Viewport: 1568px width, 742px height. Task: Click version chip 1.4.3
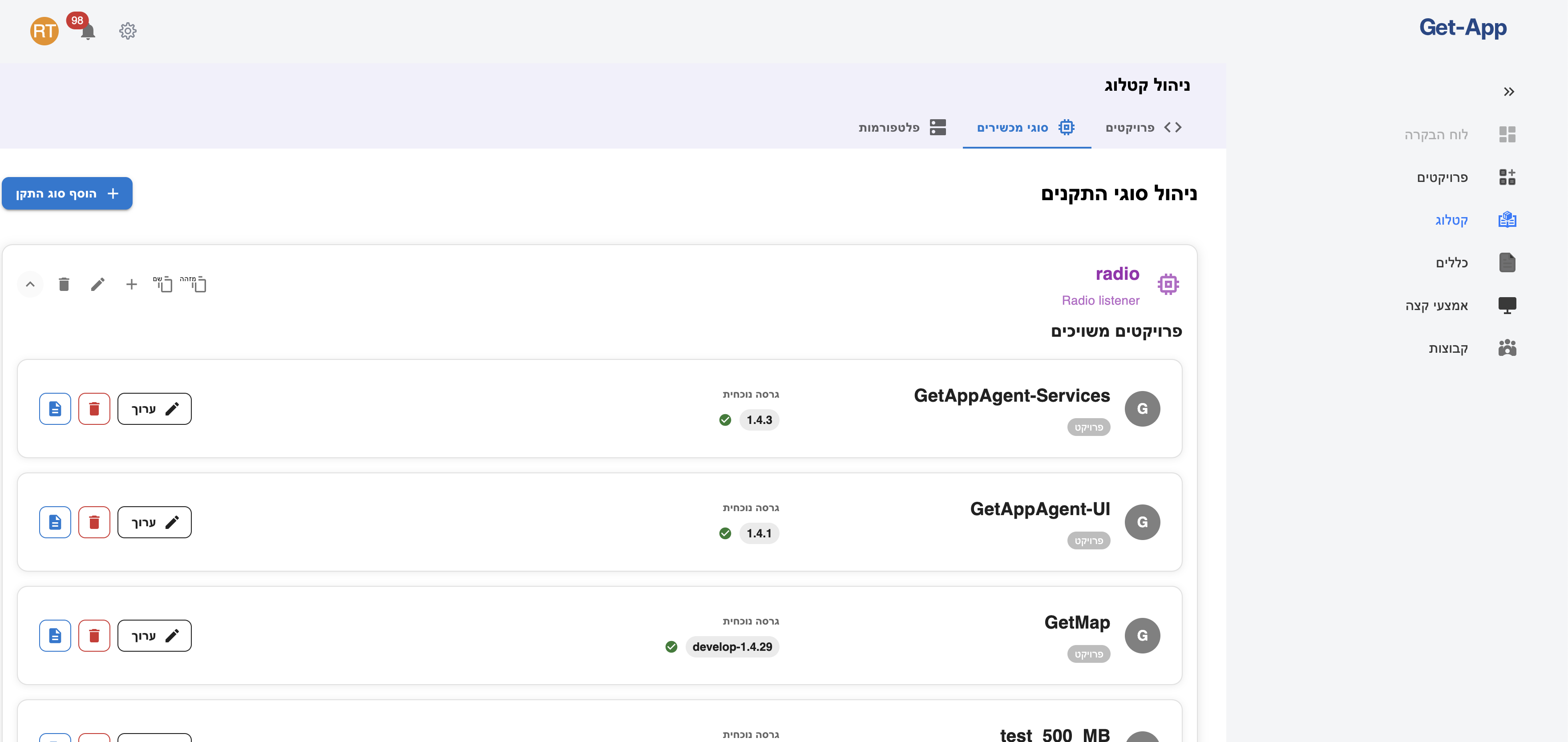click(x=759, y=420)
